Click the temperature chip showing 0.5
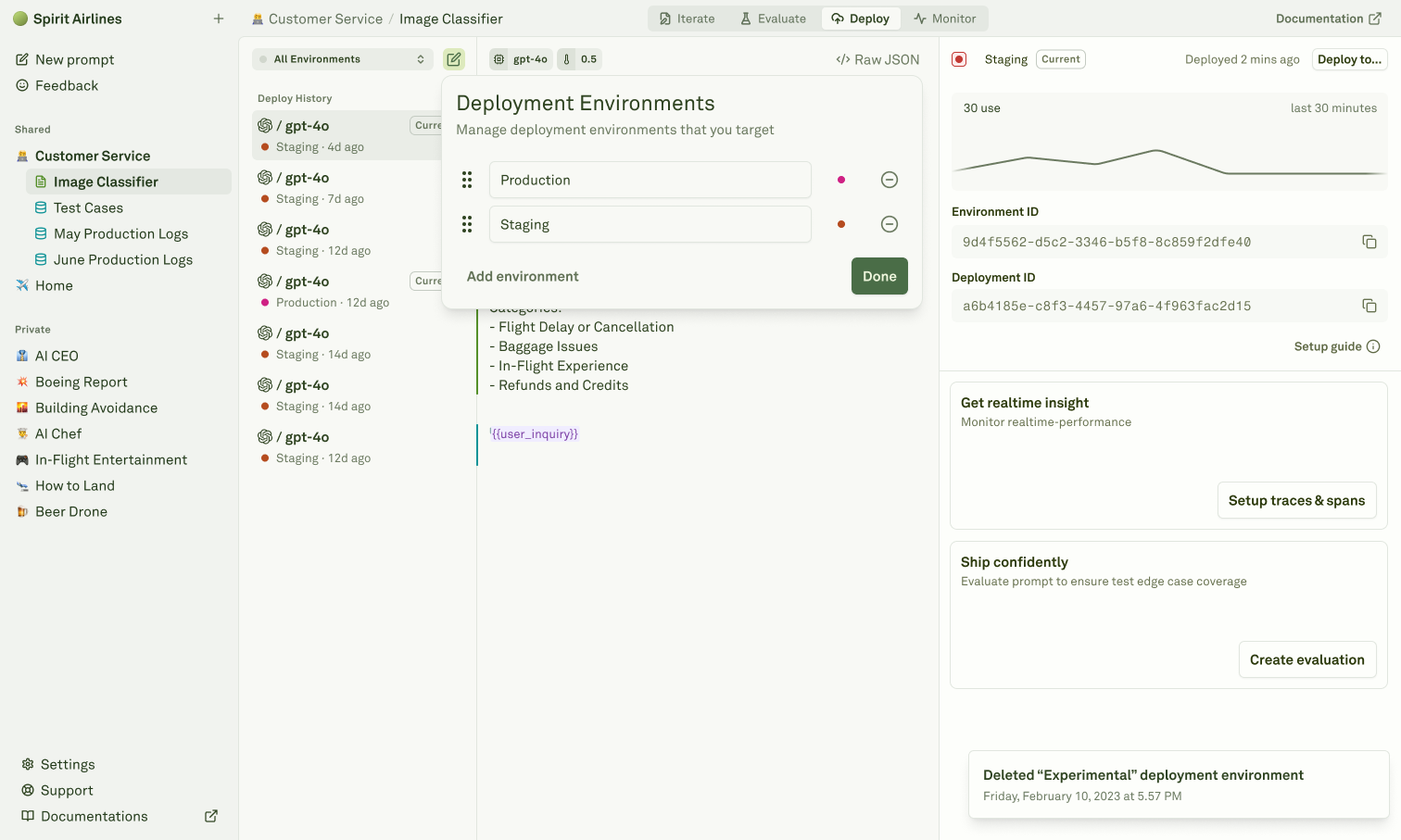The image size is (1401, 840). [578, 58]
